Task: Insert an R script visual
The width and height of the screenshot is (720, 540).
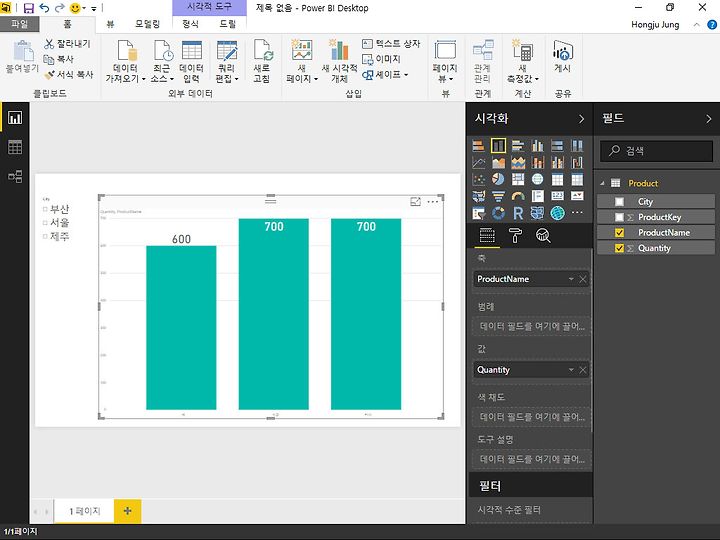Action: pos(518,213)
